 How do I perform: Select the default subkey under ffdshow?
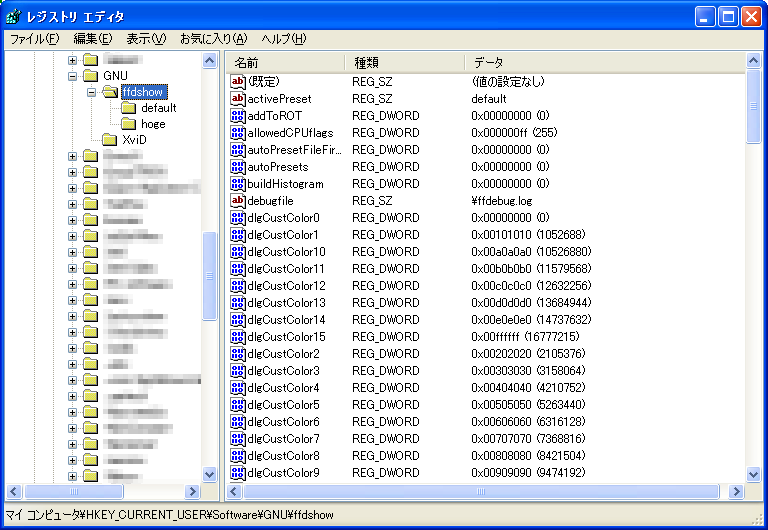(x=158, y=108)
